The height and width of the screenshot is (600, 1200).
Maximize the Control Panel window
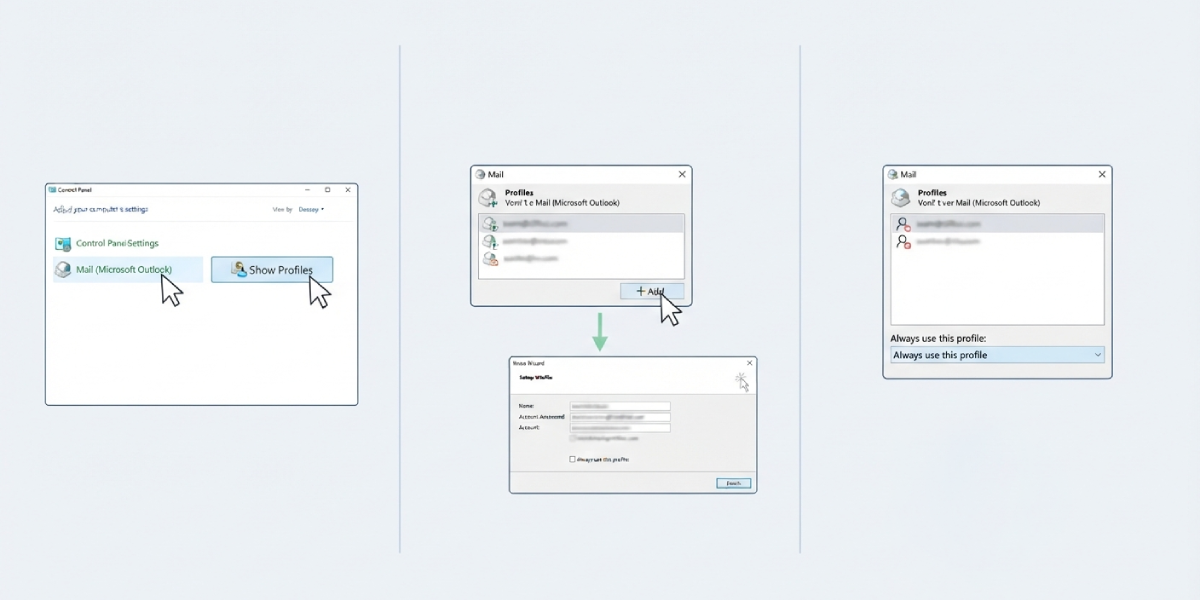pyautogui.click(x=327, y=189)
